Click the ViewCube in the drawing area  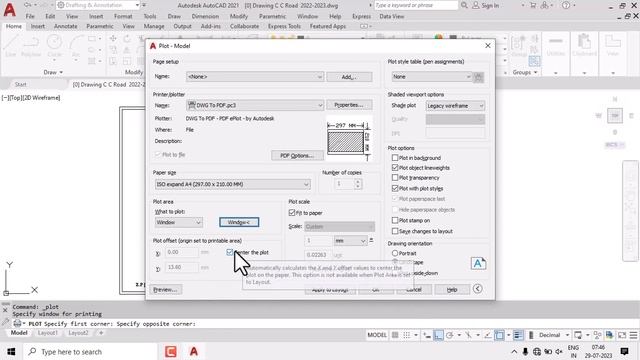(x=615, y=116)
